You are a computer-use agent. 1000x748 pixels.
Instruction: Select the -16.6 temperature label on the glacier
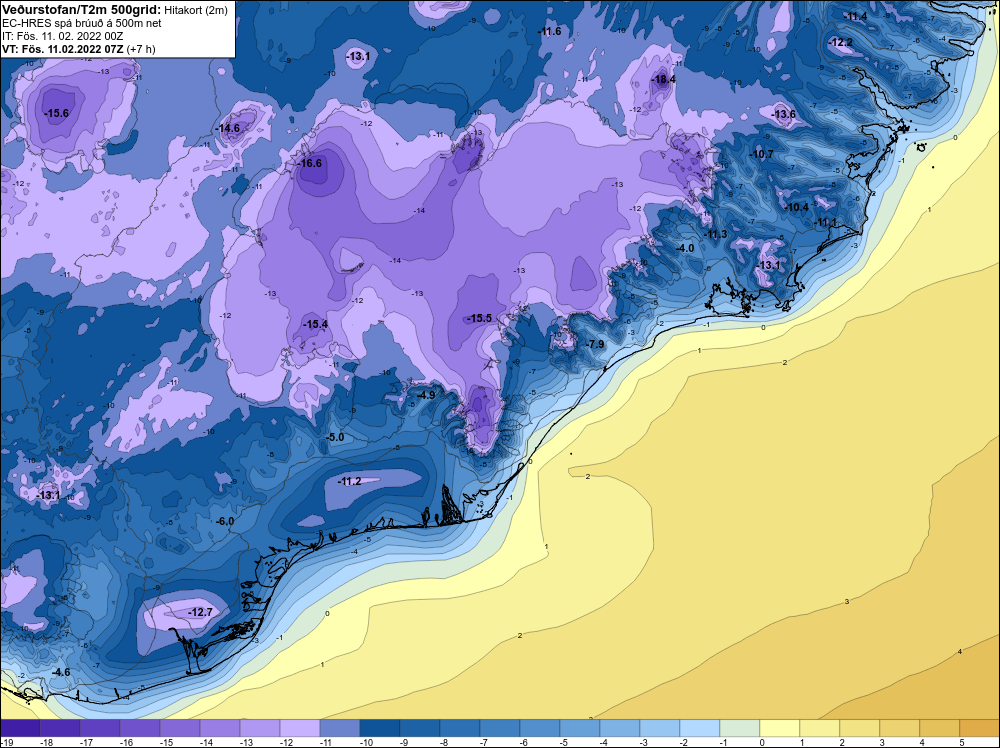pos(309,163)
